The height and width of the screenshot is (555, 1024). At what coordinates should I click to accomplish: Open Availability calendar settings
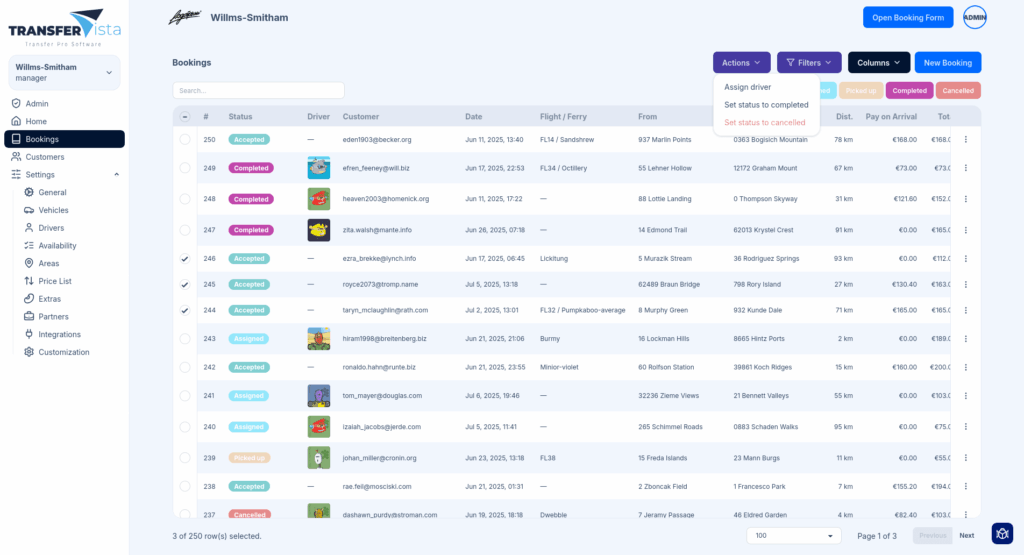[x=57, y=246]
